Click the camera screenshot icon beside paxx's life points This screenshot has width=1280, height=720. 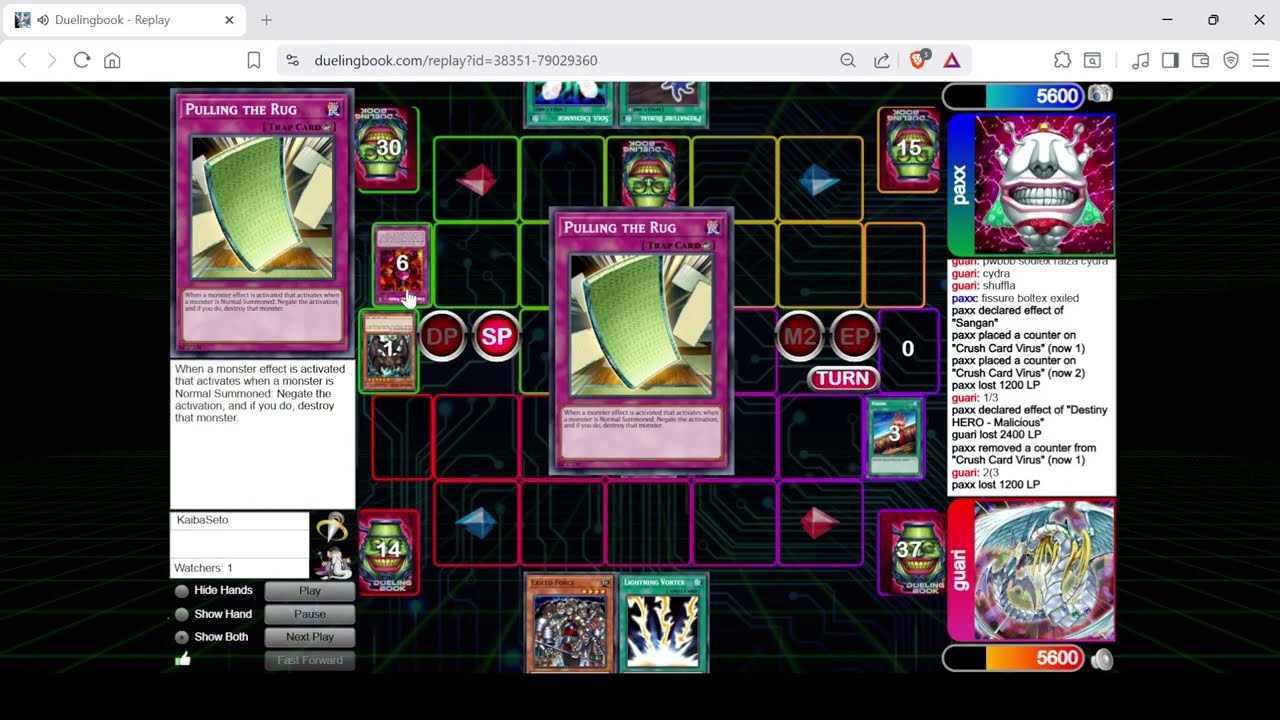[x=1100, y=95]
